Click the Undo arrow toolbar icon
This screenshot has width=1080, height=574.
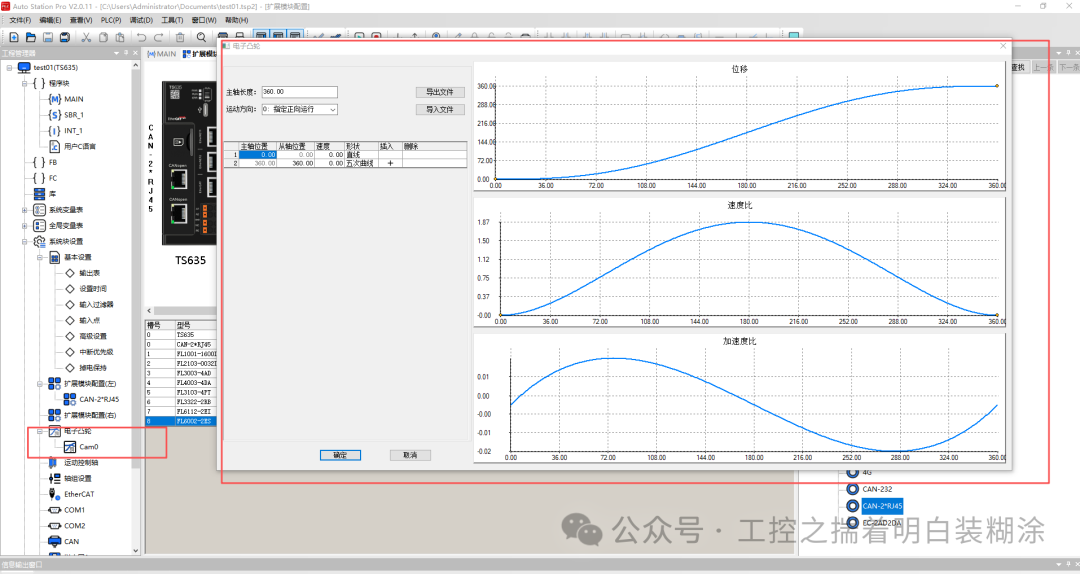141,37
